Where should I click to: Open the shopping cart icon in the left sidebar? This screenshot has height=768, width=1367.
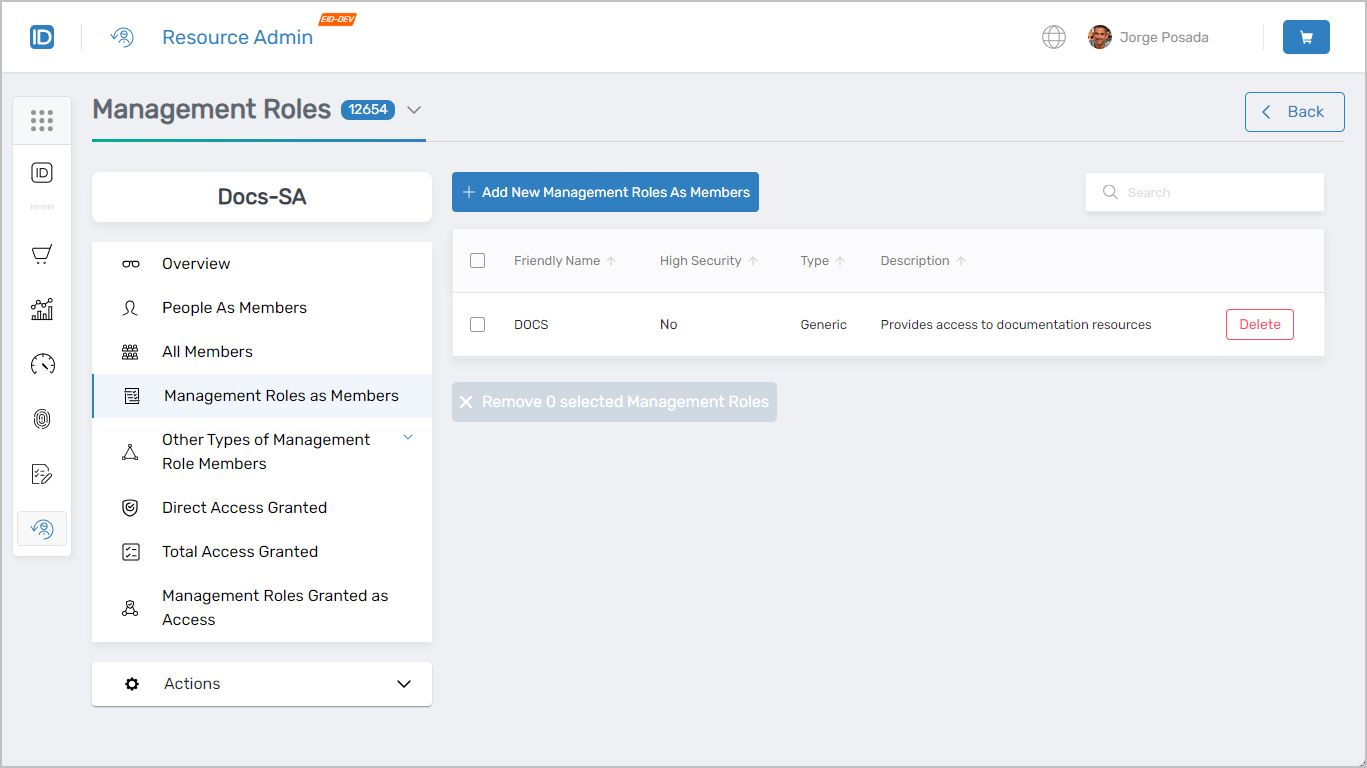(41, 254)
